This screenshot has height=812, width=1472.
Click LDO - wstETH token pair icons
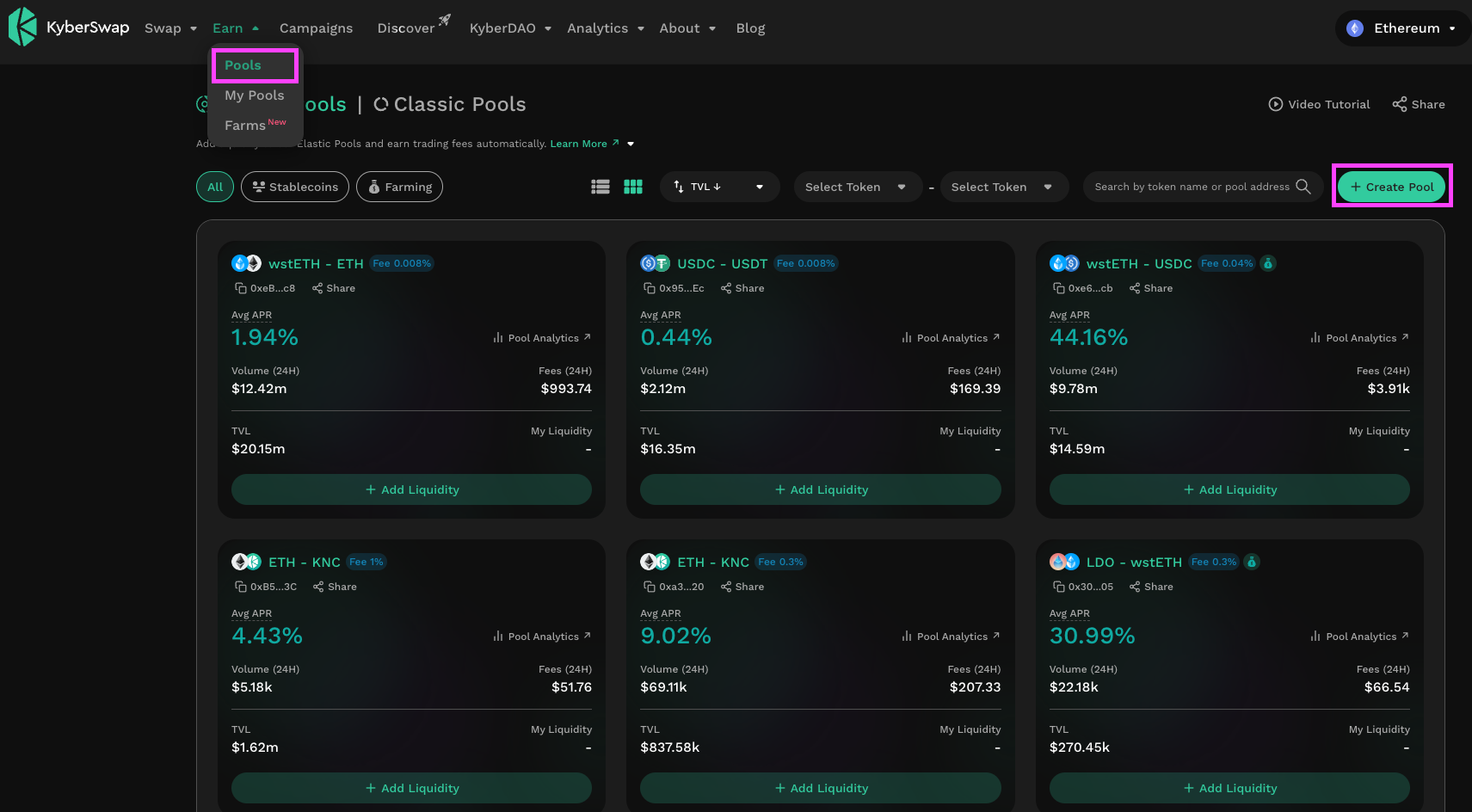pyautogui.click(x=1064, y=562)
